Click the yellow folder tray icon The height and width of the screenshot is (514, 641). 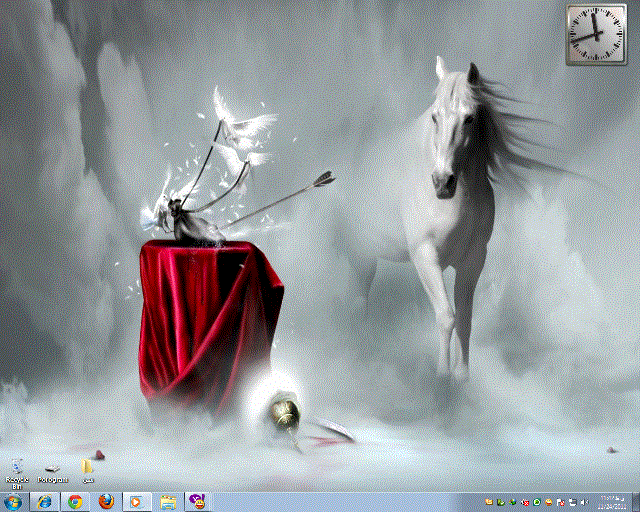[489, 502]
